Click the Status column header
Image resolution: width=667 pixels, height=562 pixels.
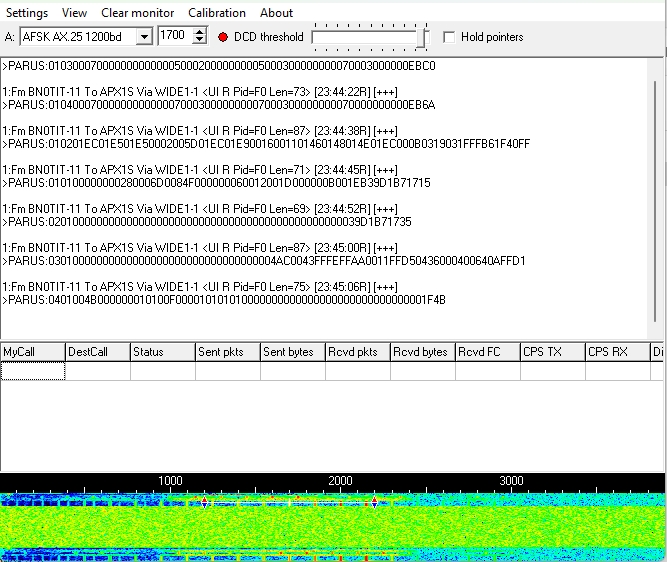pyautogui.click(x=162, y=352)
